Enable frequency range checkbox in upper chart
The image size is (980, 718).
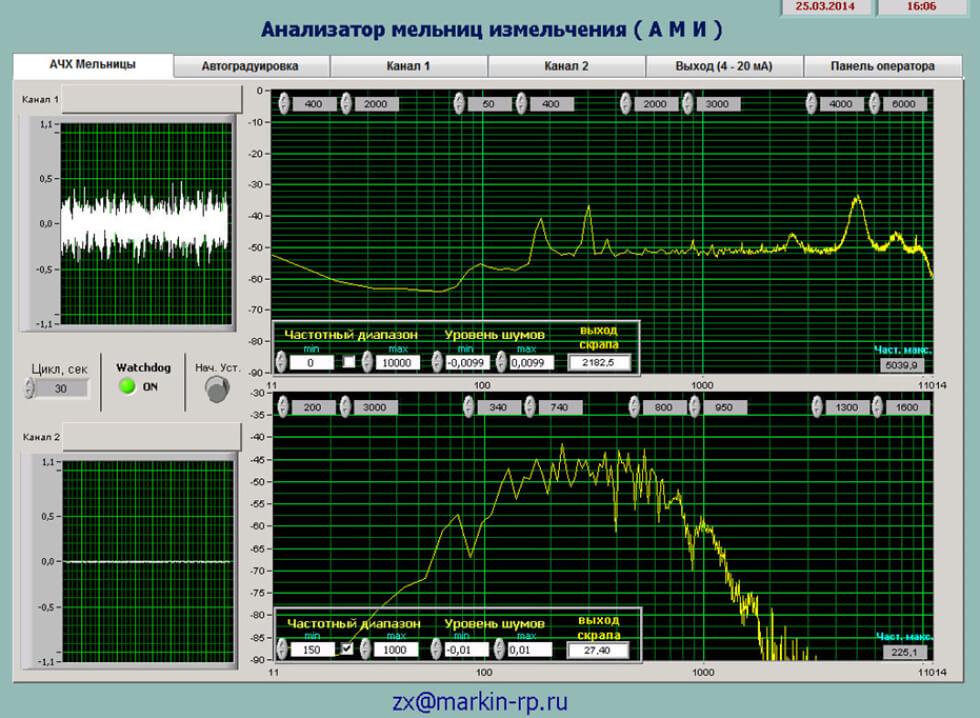click(x=350, y=363)
